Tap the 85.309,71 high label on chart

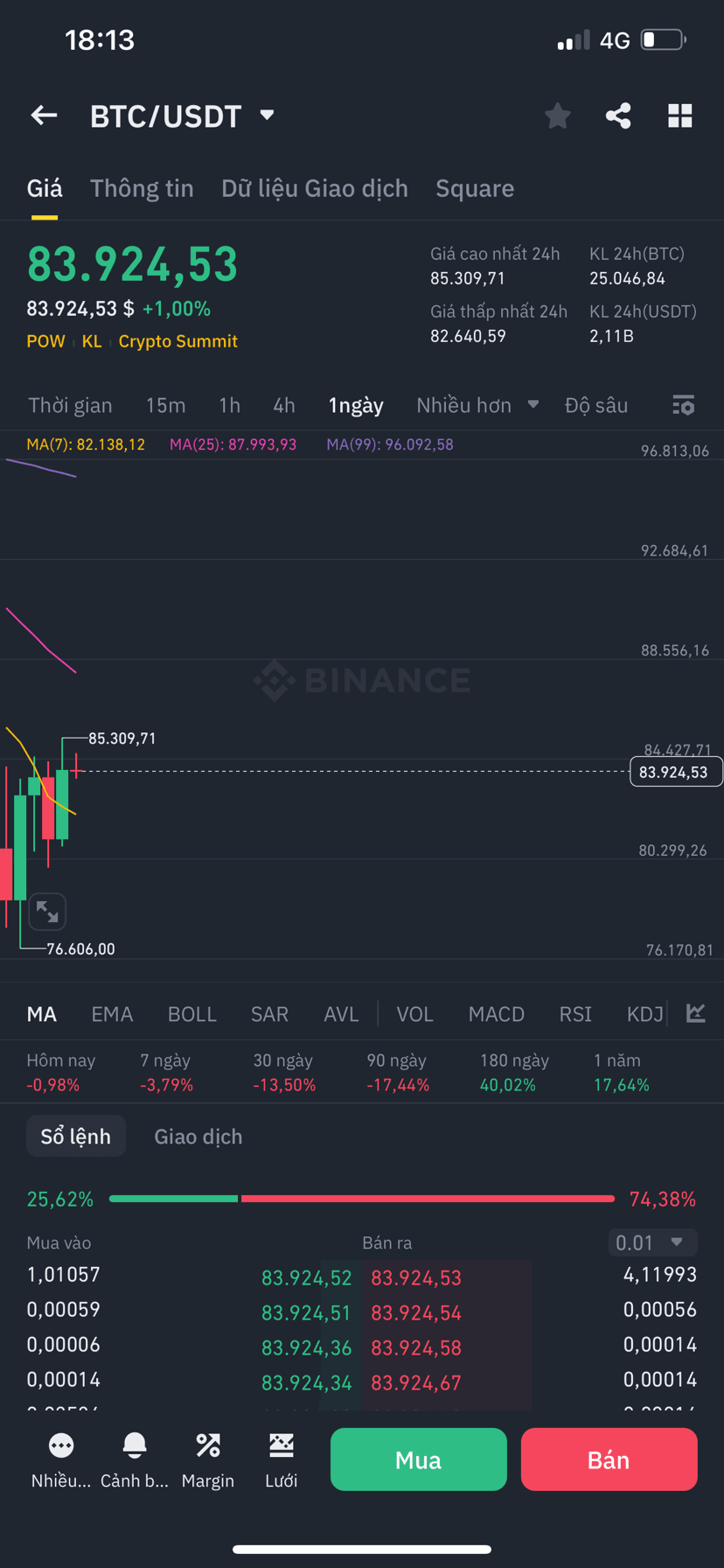(x=122, y=738)
